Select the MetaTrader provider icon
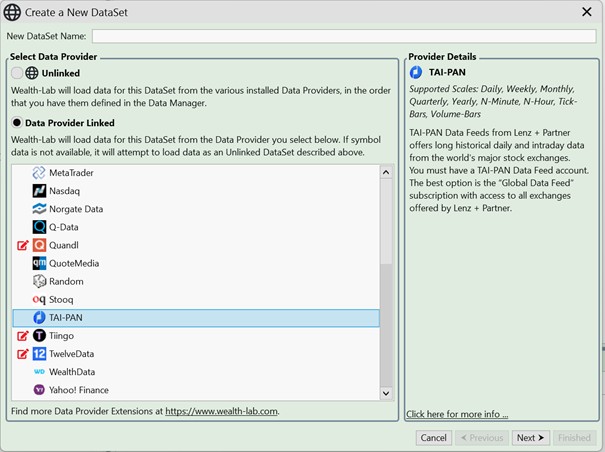This screenshot has height=452, width=605. (x=39, y=173)
